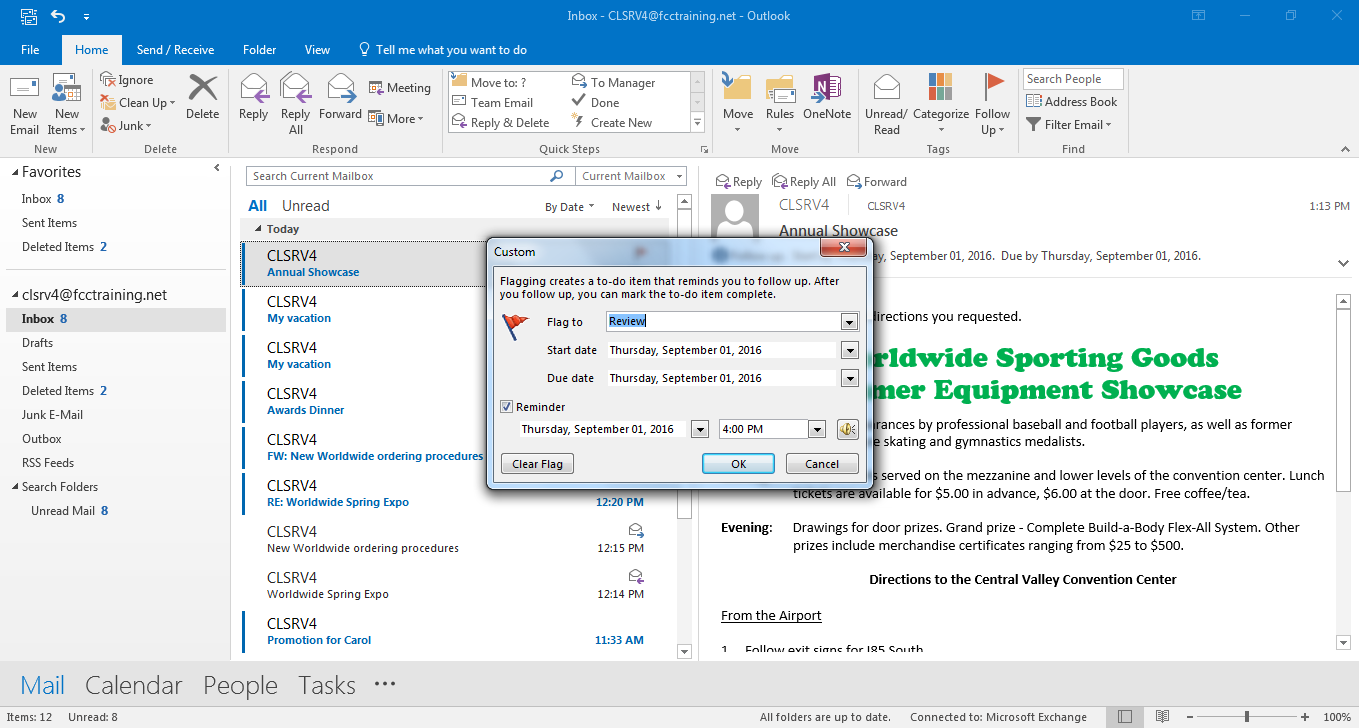
Task: Click OK in the Custom dialog
Action: [739, 464]
